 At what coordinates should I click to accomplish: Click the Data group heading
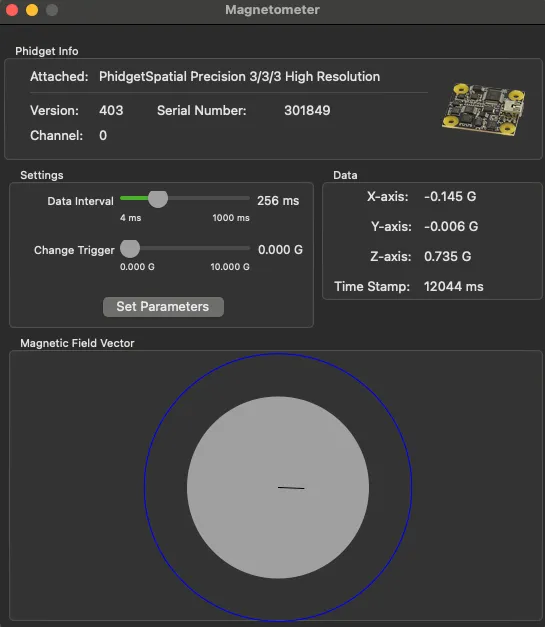[345, 175]
